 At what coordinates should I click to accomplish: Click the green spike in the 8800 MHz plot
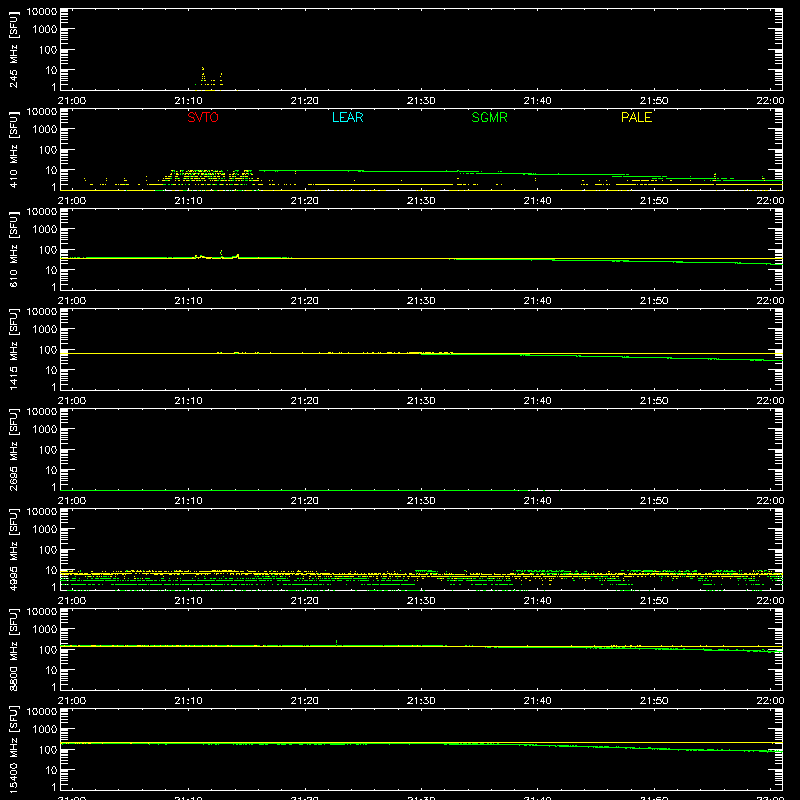click(336, 642)
